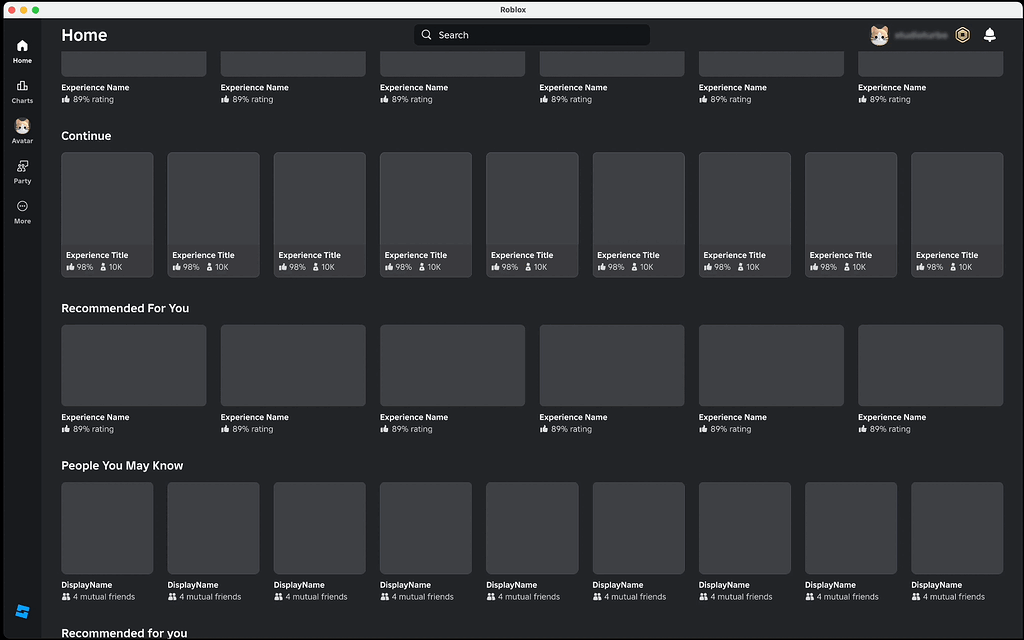Open the Party icon in the sidebar
Screen dimensions: 1024x640
click(x=21, y=170)
